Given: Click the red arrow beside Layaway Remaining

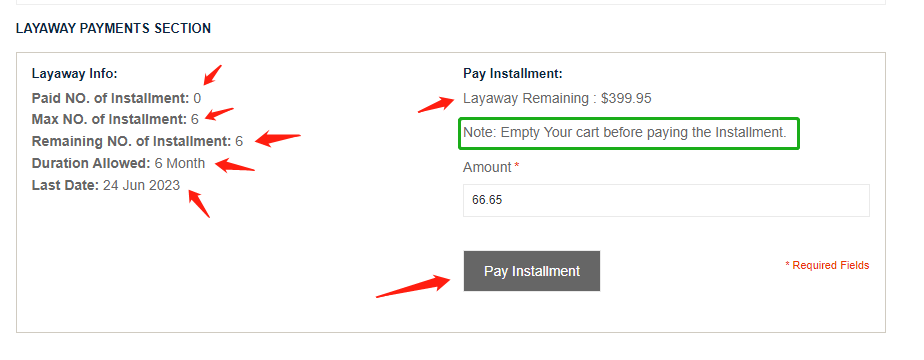Looking at the screenshot, I should point(436,104).
